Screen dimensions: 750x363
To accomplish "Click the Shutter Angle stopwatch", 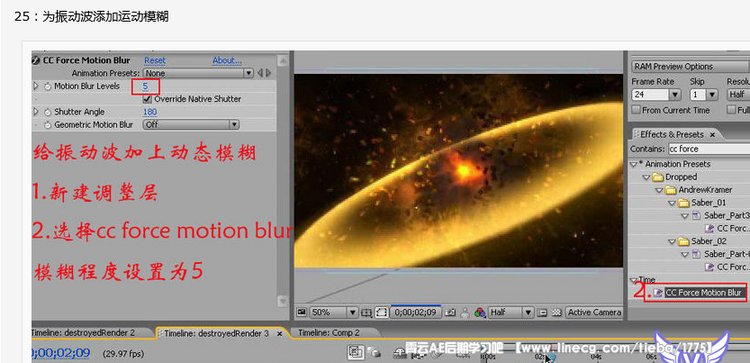I will tap(47, 112).
